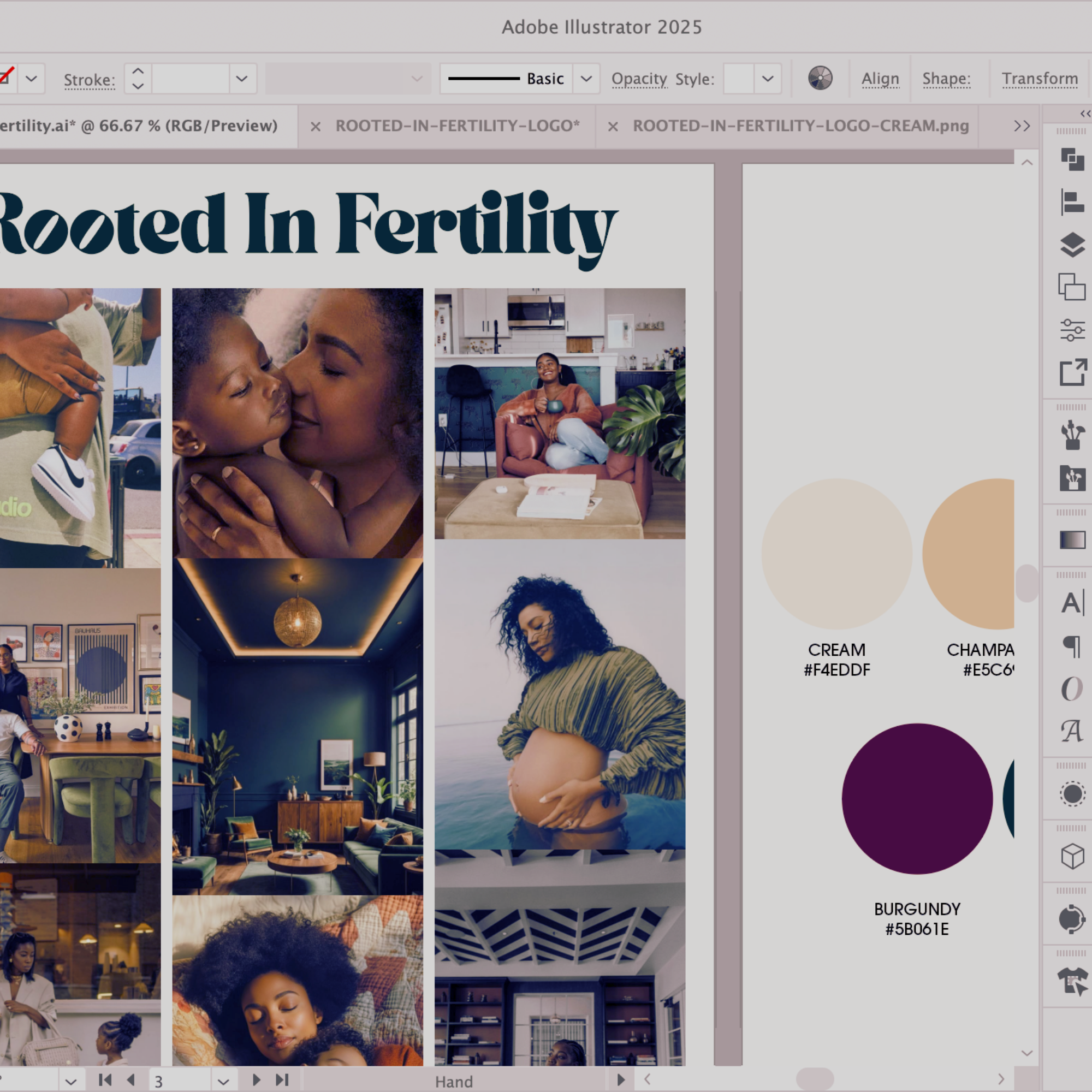
Task: Open the Opacity panel link
Action: pyautogui.click(x=639, y=79)
